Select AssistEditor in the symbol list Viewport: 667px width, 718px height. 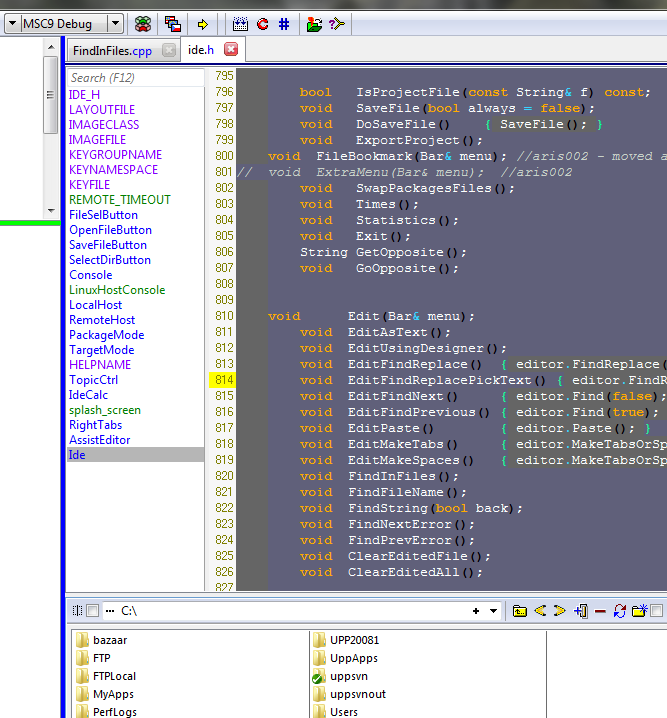99,440
